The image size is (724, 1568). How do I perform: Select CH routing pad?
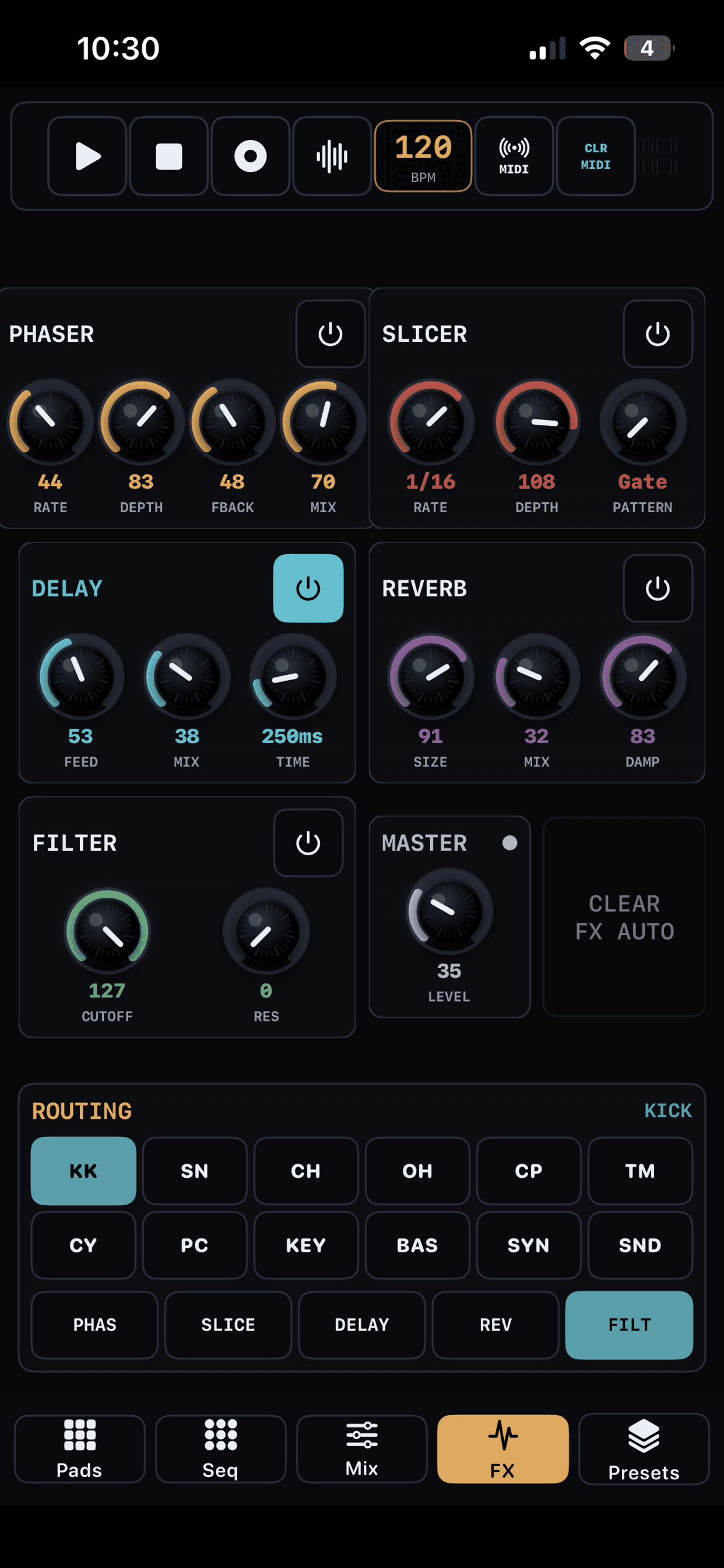point(306,1171)
